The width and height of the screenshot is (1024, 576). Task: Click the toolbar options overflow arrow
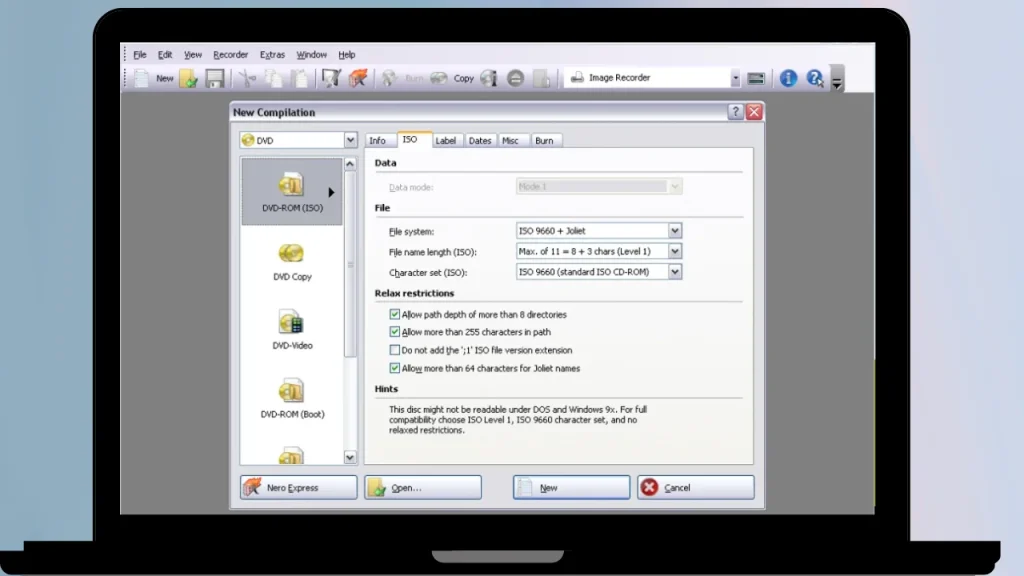(837, 78)
